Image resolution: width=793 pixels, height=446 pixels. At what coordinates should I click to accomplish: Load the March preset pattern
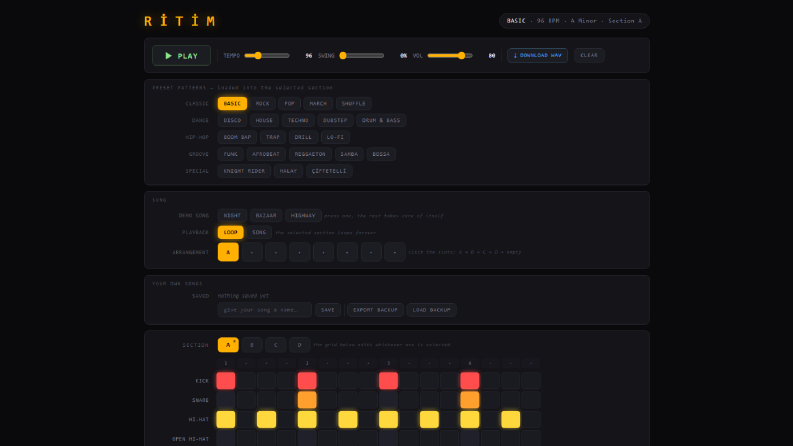pos(318,104)
